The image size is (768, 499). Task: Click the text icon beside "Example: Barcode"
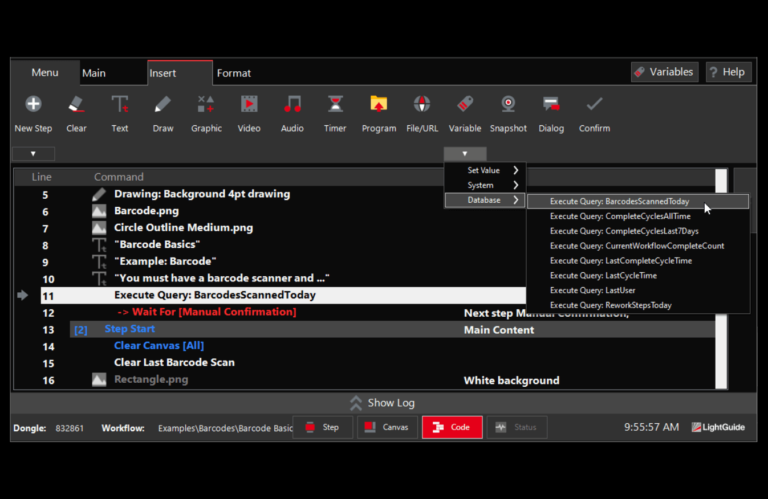pos(99,261)
